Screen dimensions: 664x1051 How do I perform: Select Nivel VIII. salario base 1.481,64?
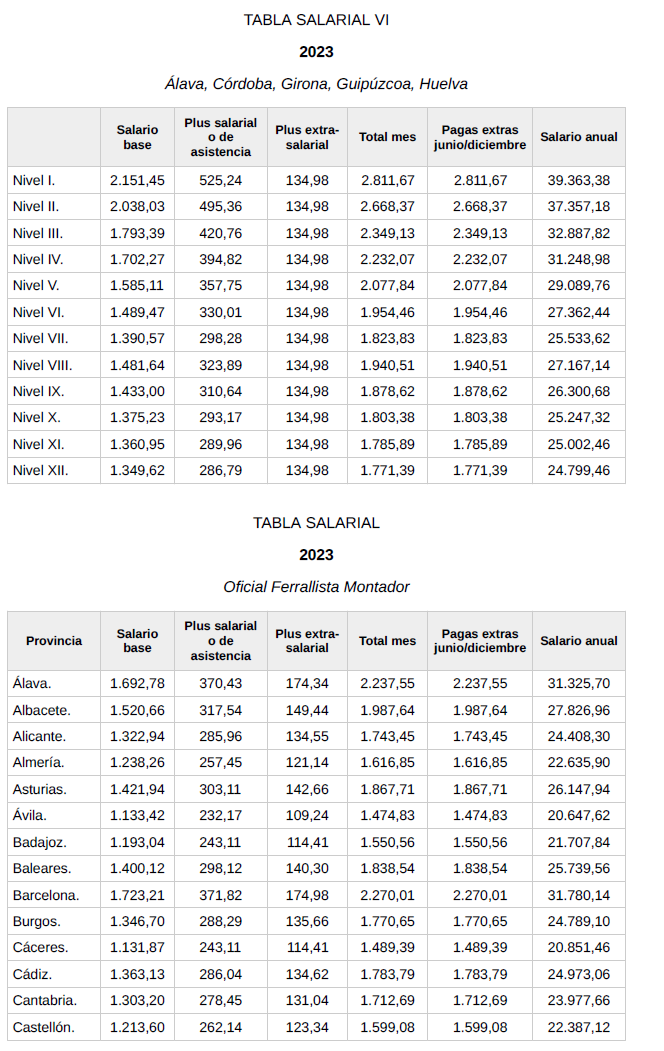(137, 364)
